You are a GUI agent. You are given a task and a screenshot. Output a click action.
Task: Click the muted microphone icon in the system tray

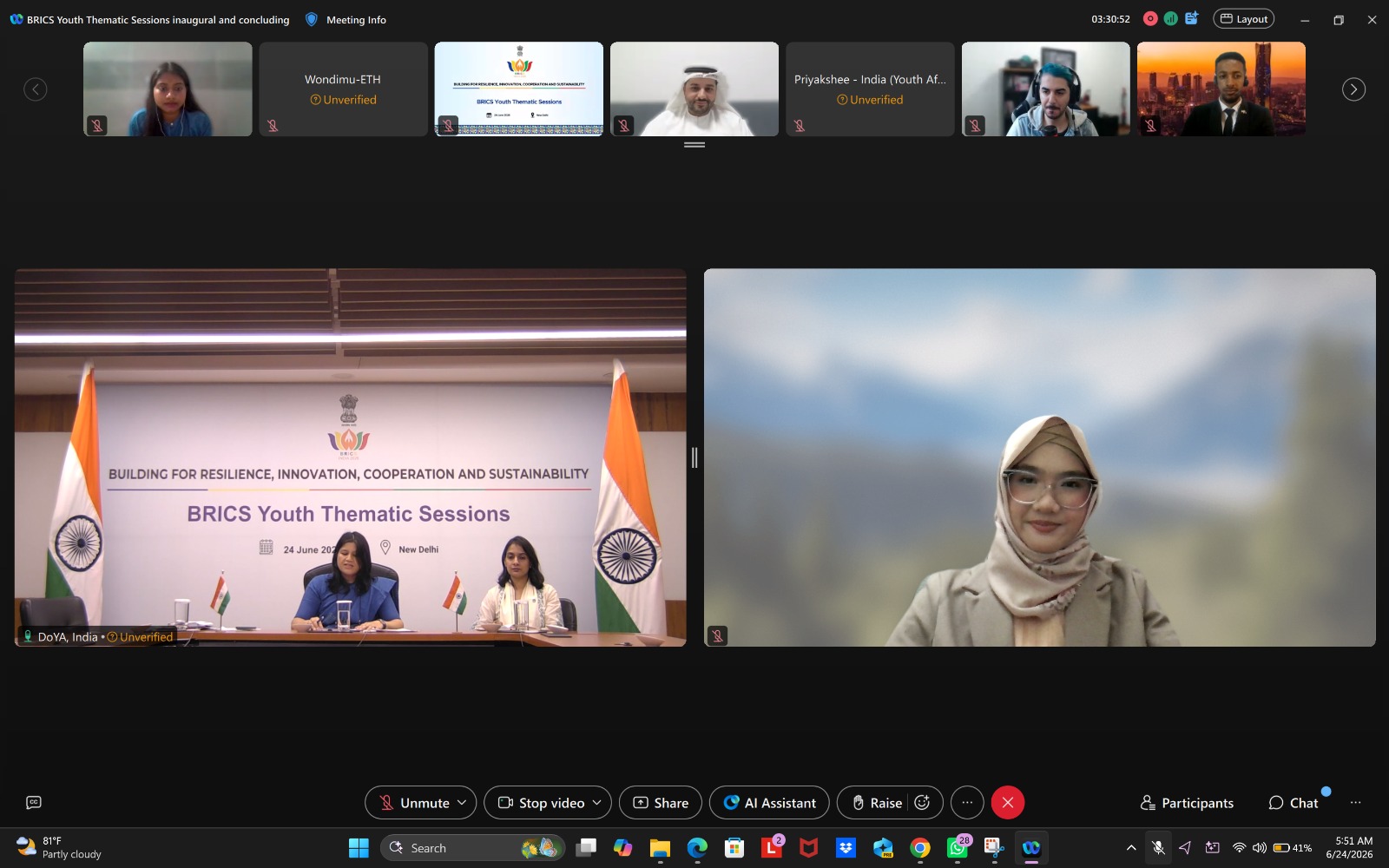pos(1158,848)
